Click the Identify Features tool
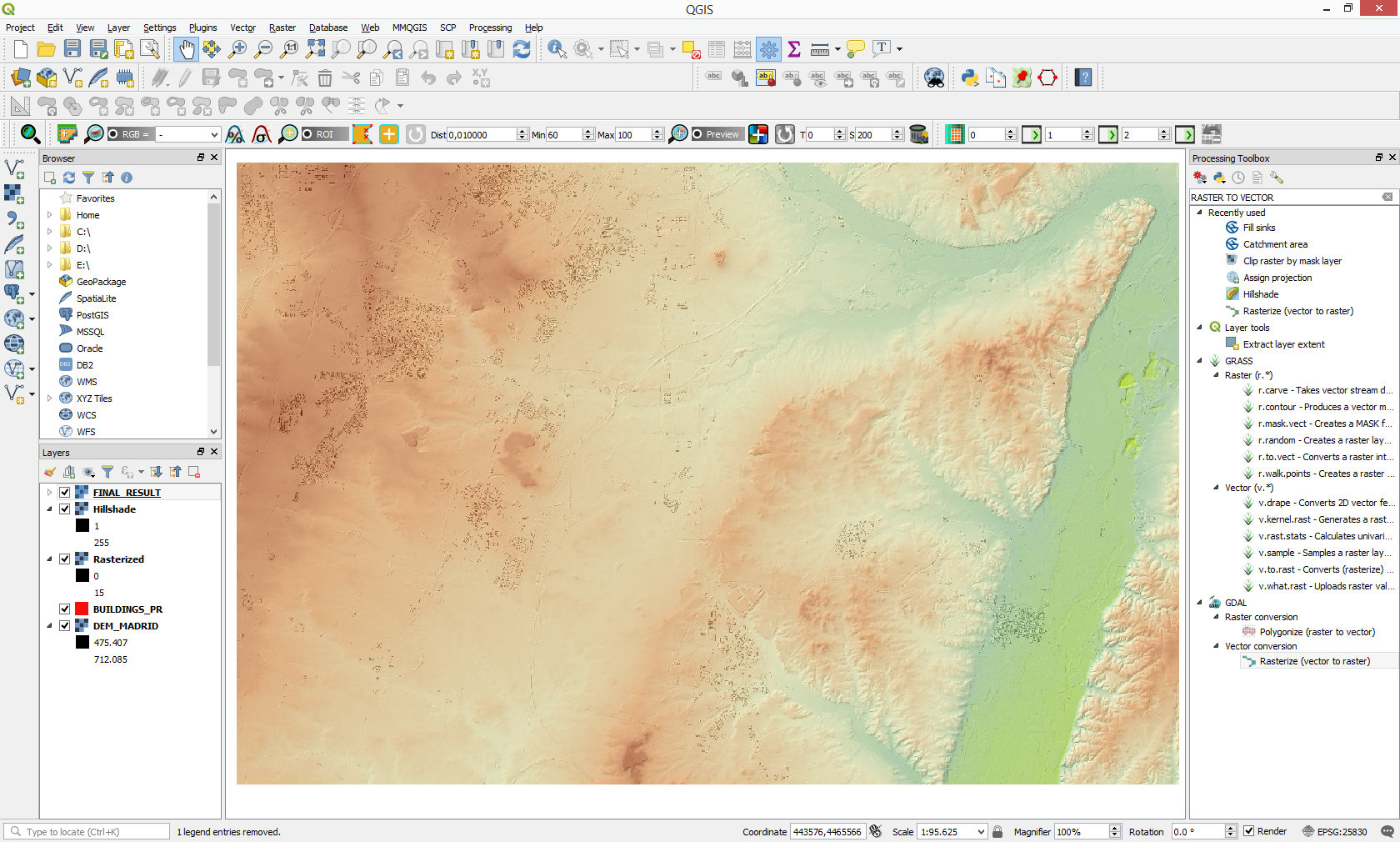 pyautogui.click(x=556, y=49)
